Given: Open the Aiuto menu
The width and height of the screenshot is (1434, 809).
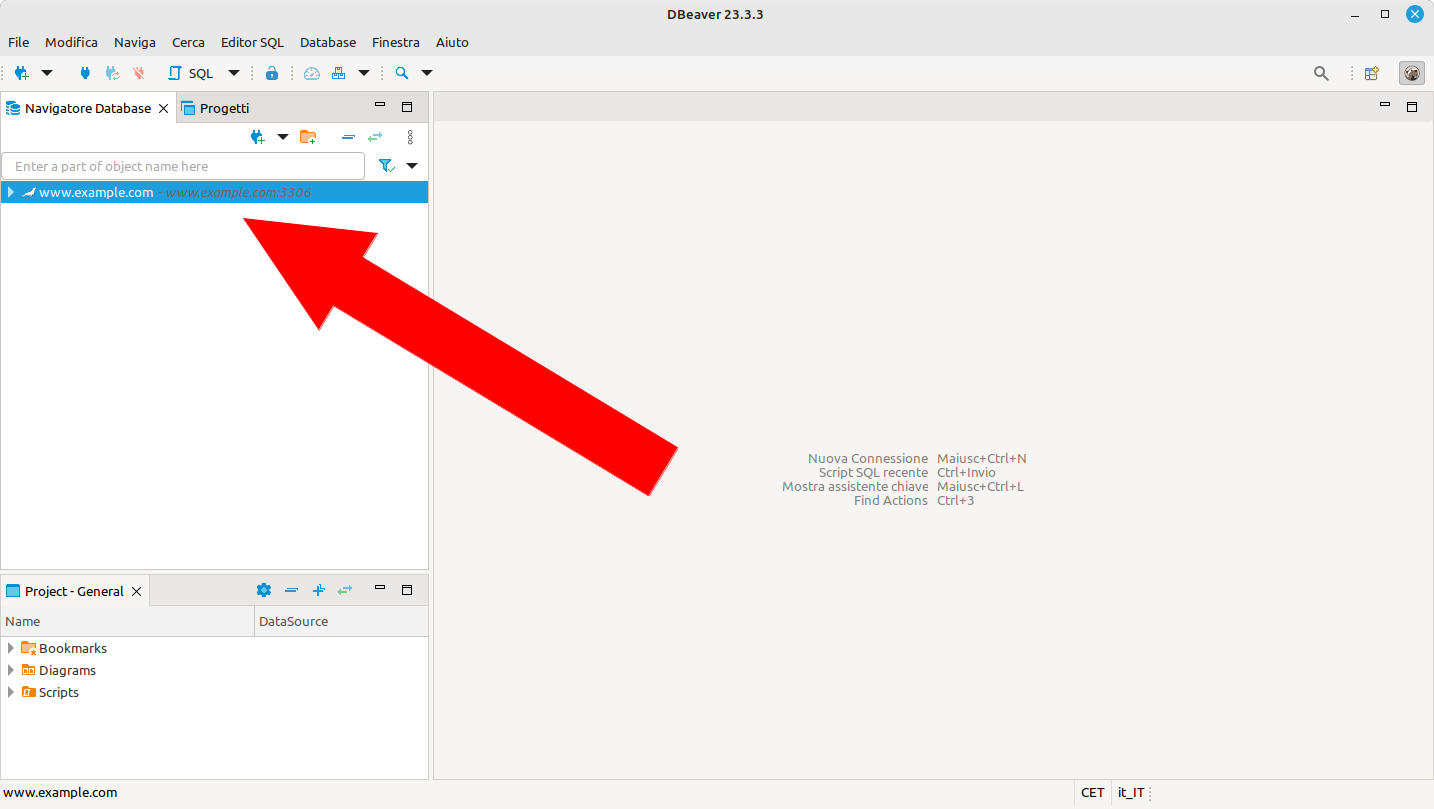Looking at the screenshot, I should [x=452, y=42].
